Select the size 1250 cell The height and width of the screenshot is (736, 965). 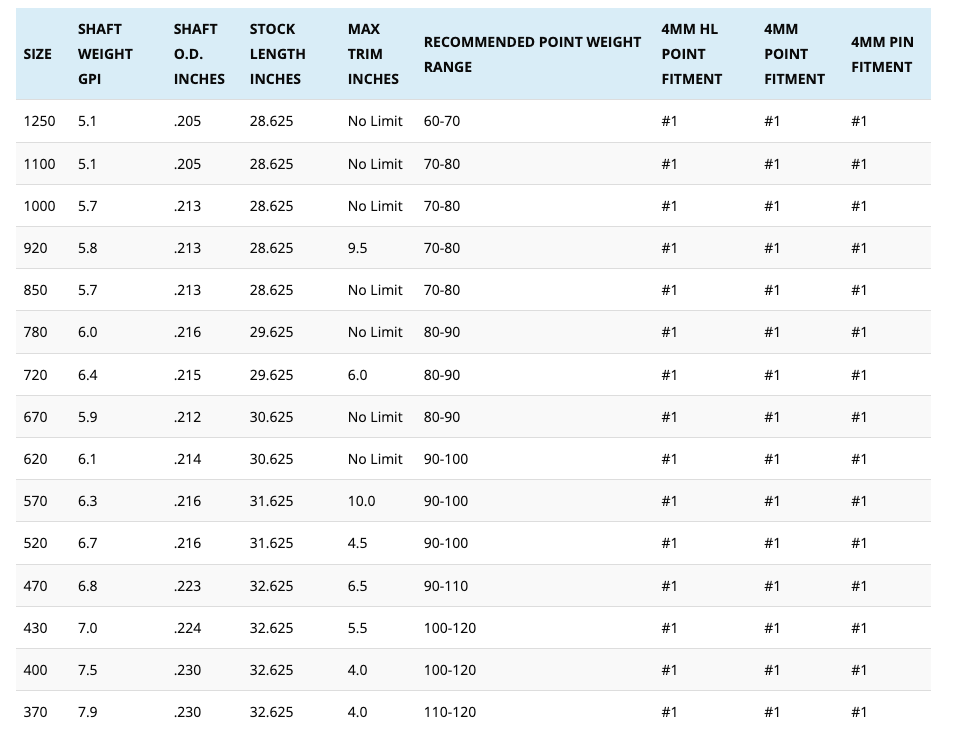click(40, 121)
